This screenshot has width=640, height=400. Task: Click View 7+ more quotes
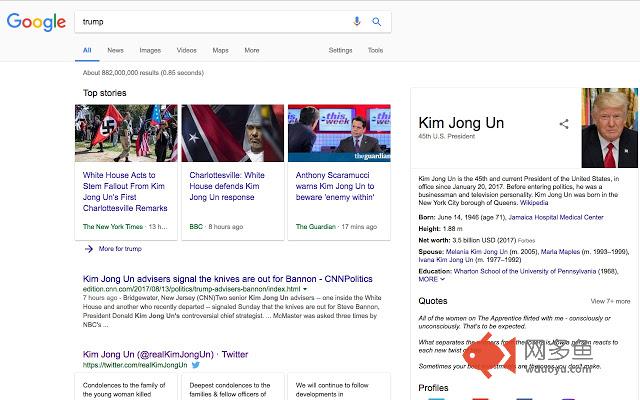point(610,301)
